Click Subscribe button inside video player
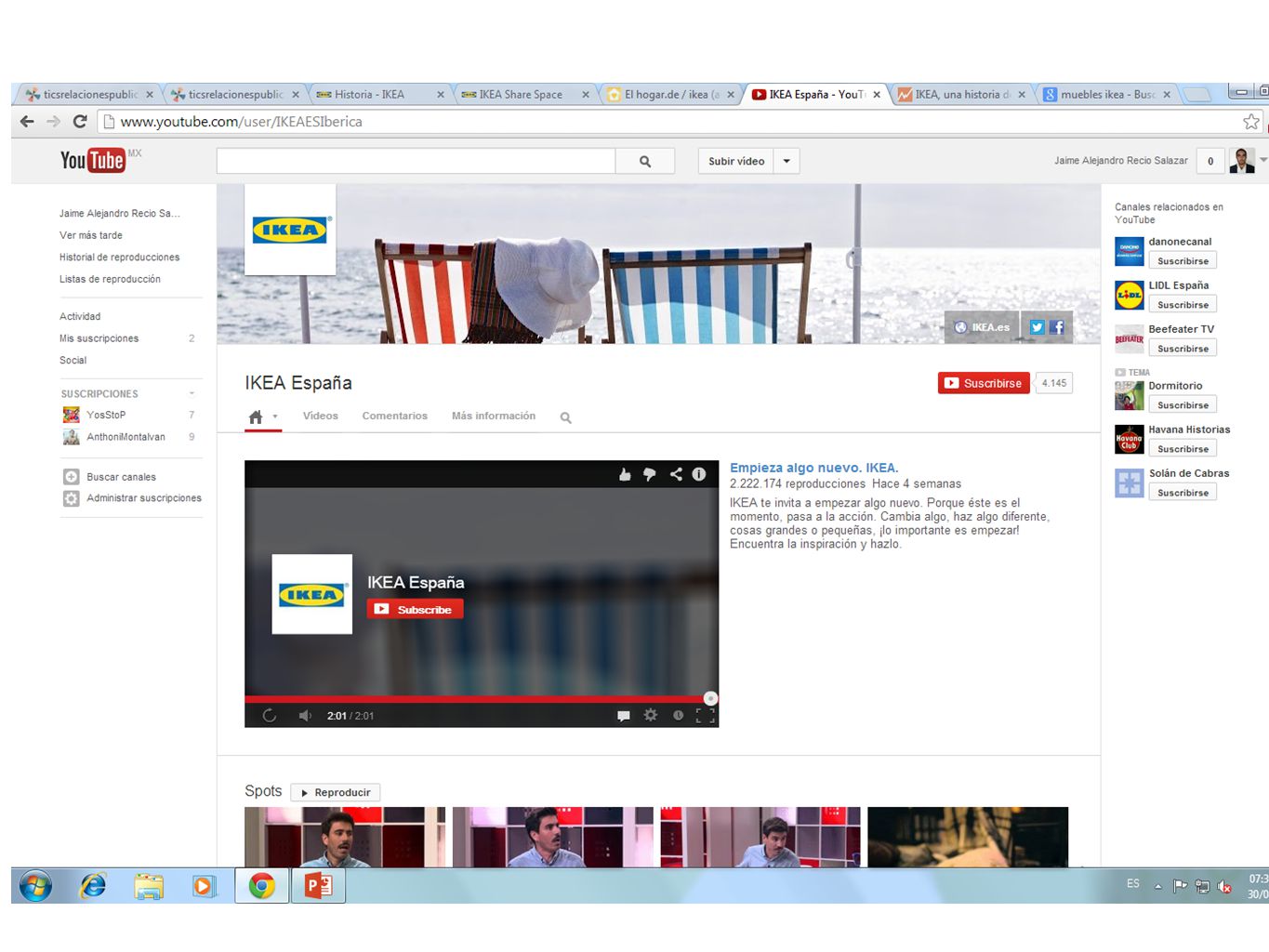 point(415,609)
